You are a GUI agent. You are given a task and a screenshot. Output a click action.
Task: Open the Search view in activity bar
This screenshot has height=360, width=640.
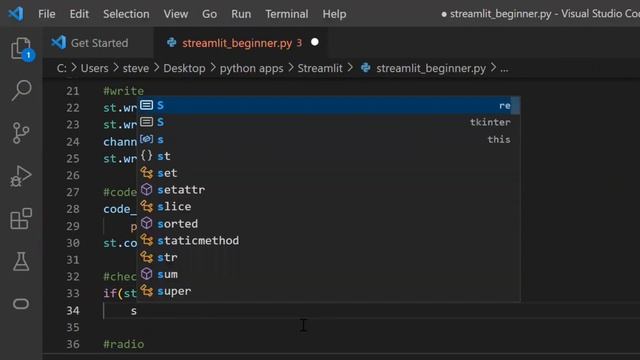[x=21, y=90]
